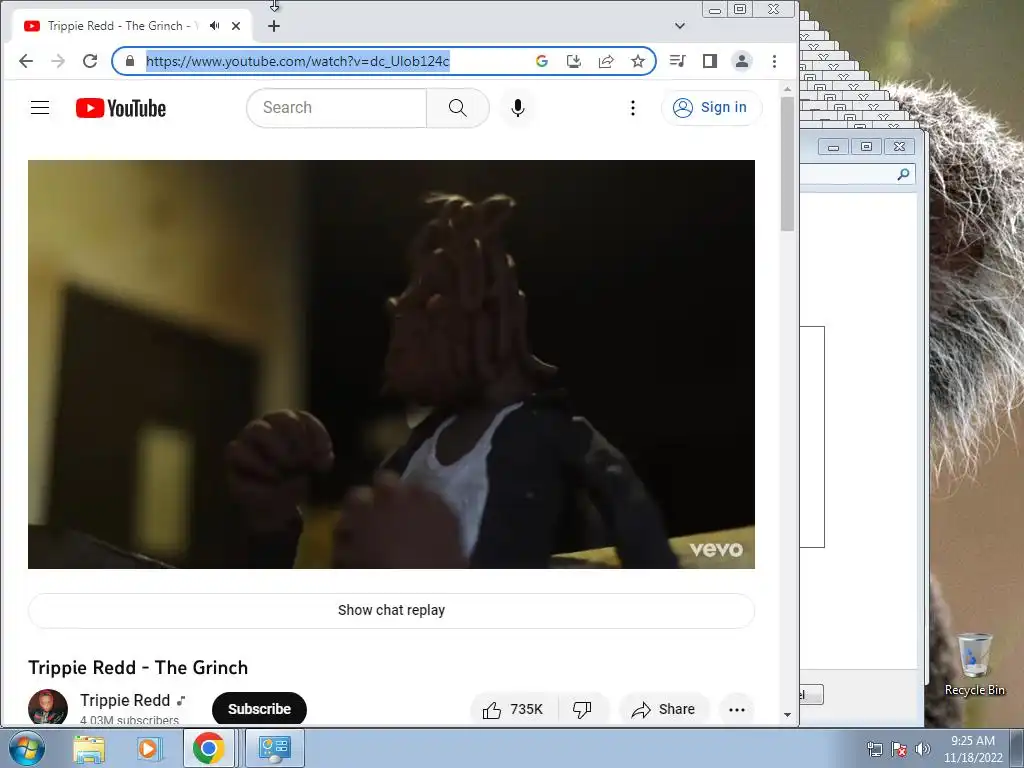Launch Windows Media Player from taskbar
Screen dimensions: 1024x768
tap(148, 748)
